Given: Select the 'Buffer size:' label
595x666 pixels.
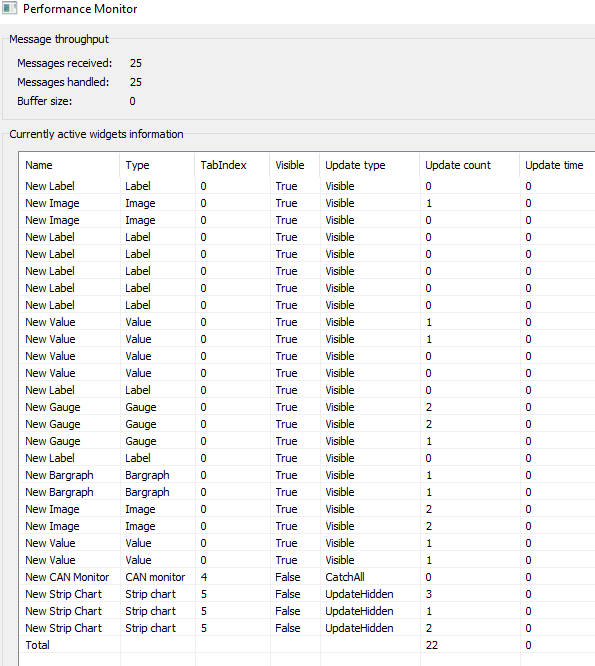Looking at the screenshot, I should (45, 101).
